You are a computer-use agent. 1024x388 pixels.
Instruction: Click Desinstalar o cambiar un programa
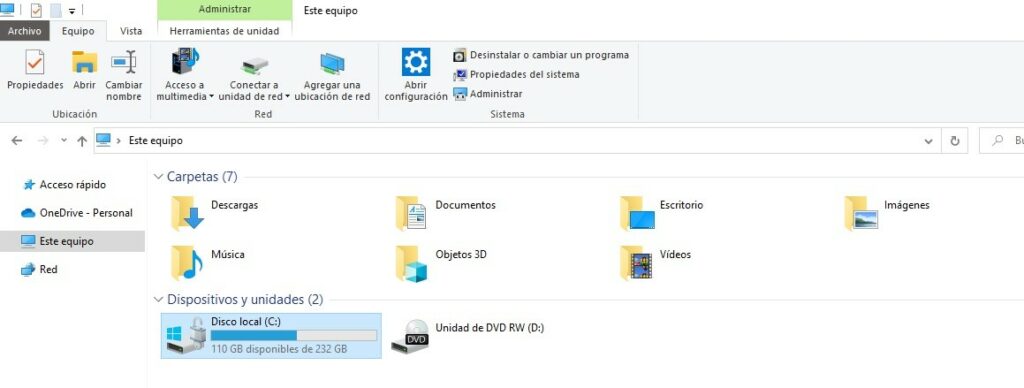pos(541,55)
